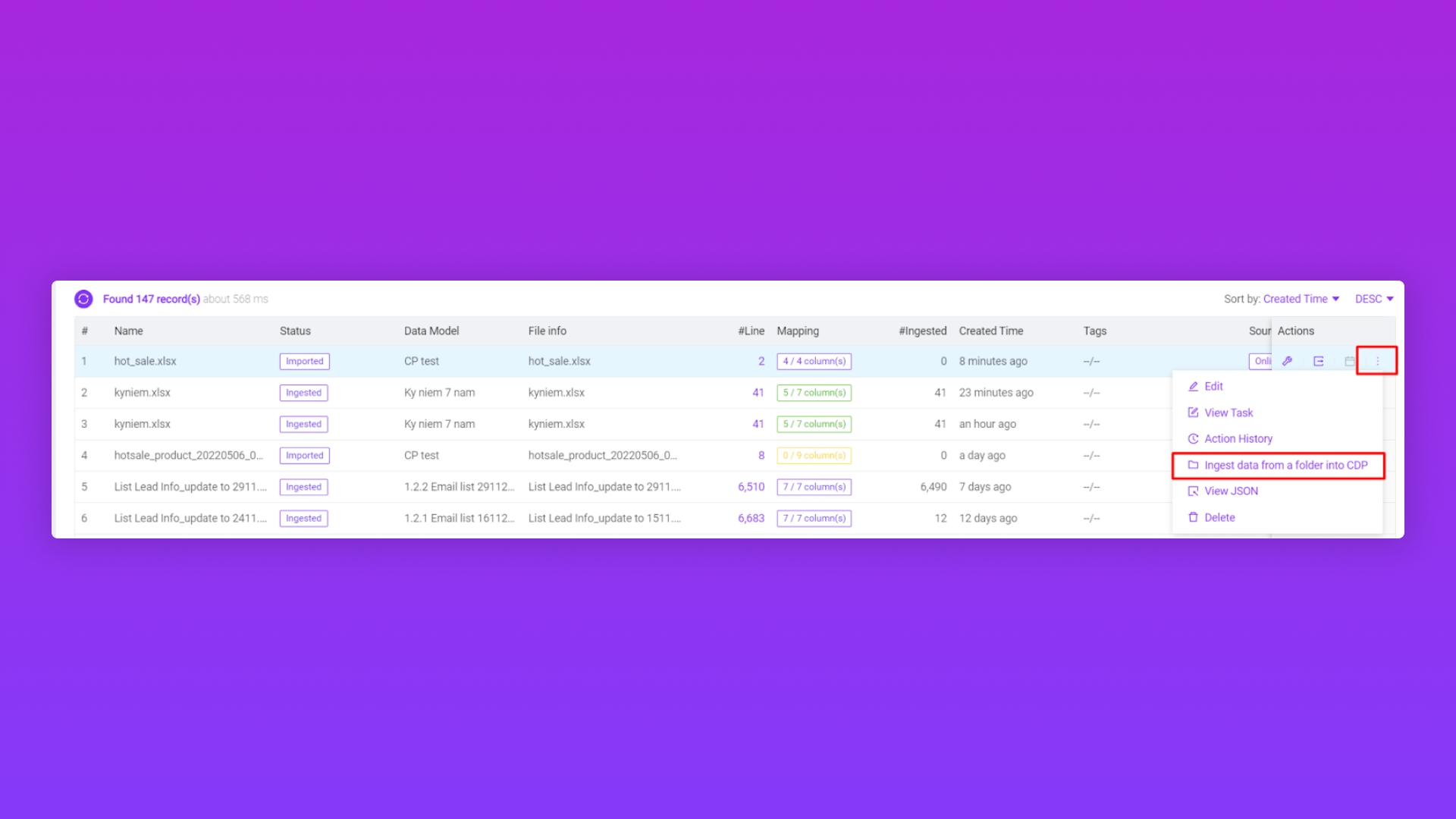1456x819 pixels.
Task: Click the 0 / 9 column(s) mapping badge
Action: [814, 455]
